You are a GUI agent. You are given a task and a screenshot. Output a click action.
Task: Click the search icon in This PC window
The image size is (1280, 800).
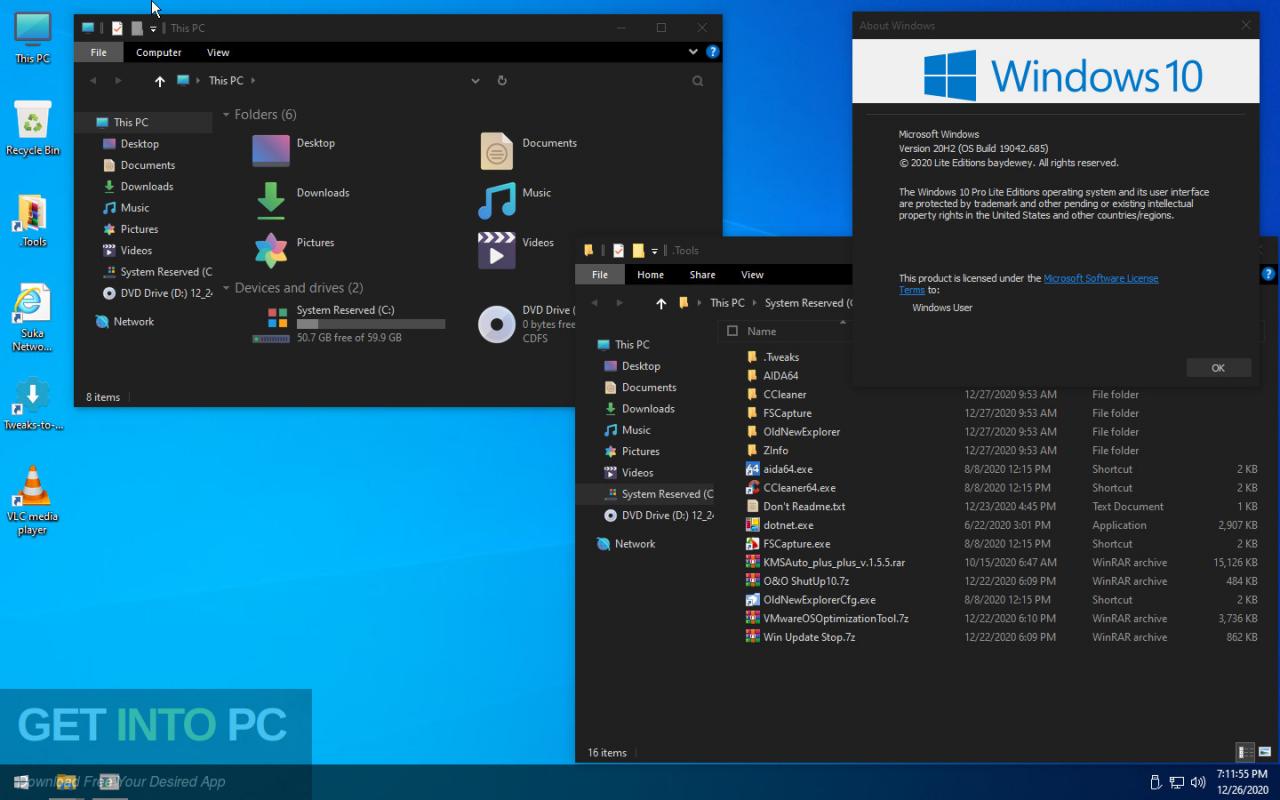pos(698,81)
